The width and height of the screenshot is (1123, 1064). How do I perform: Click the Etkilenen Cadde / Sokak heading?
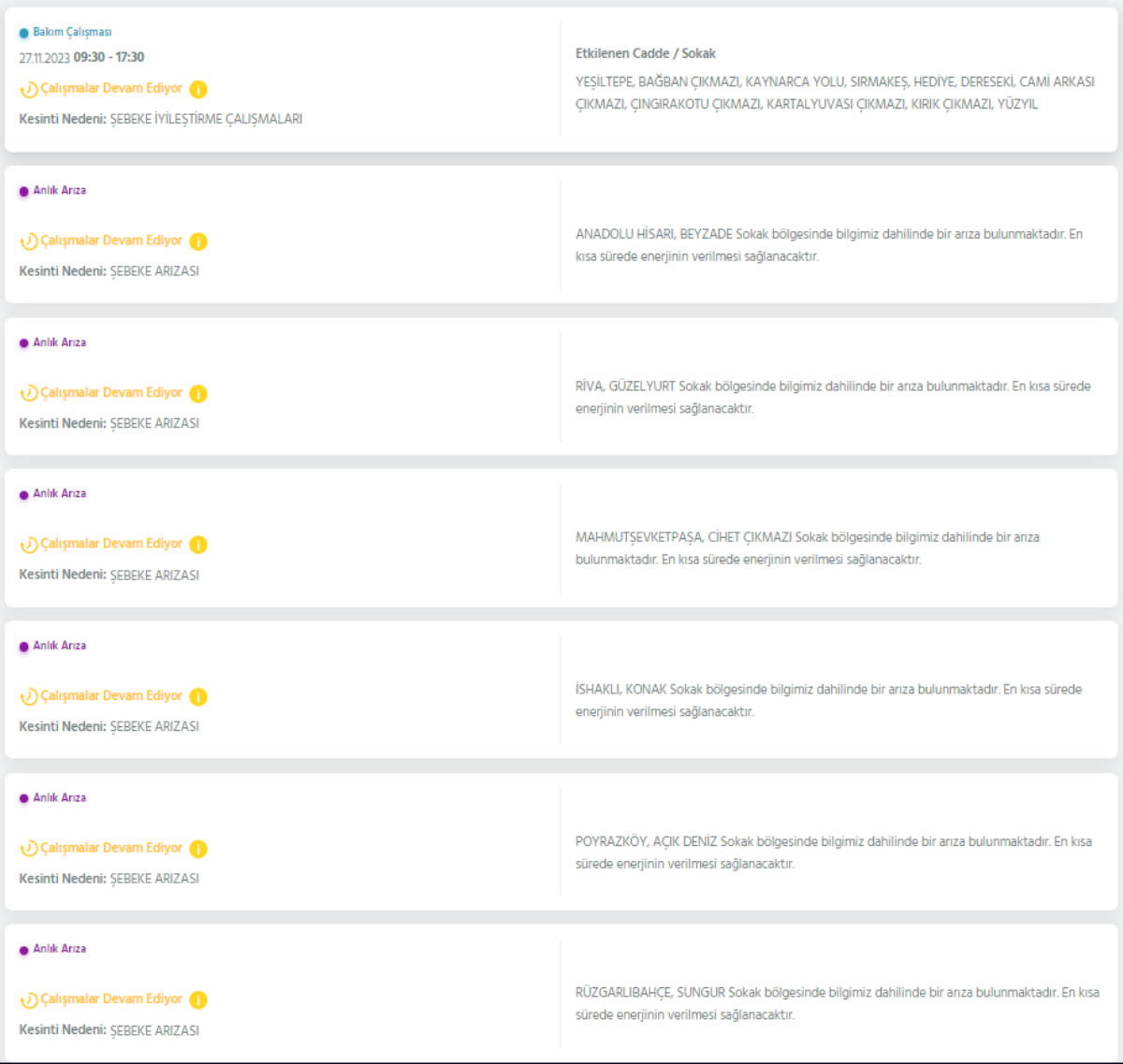(x=645, y=53)
